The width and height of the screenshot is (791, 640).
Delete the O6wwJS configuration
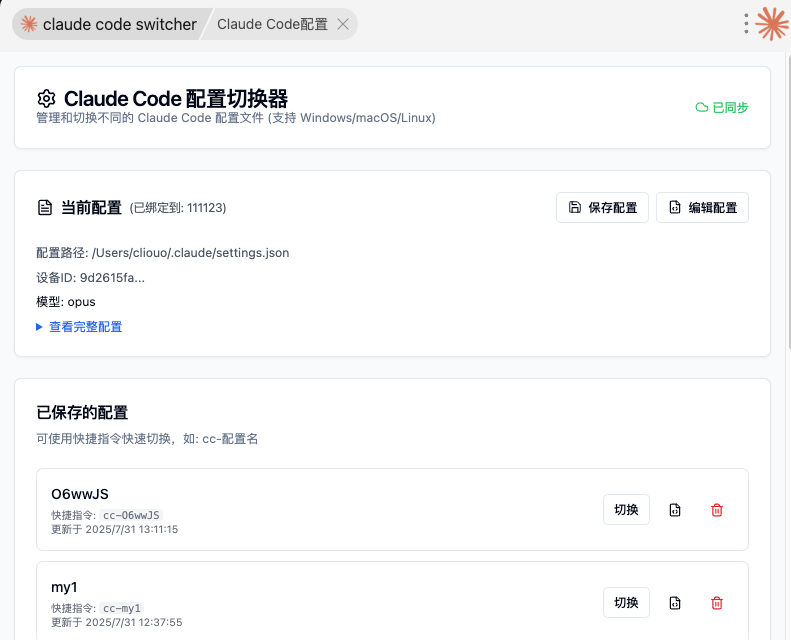(x=717, y=510)
